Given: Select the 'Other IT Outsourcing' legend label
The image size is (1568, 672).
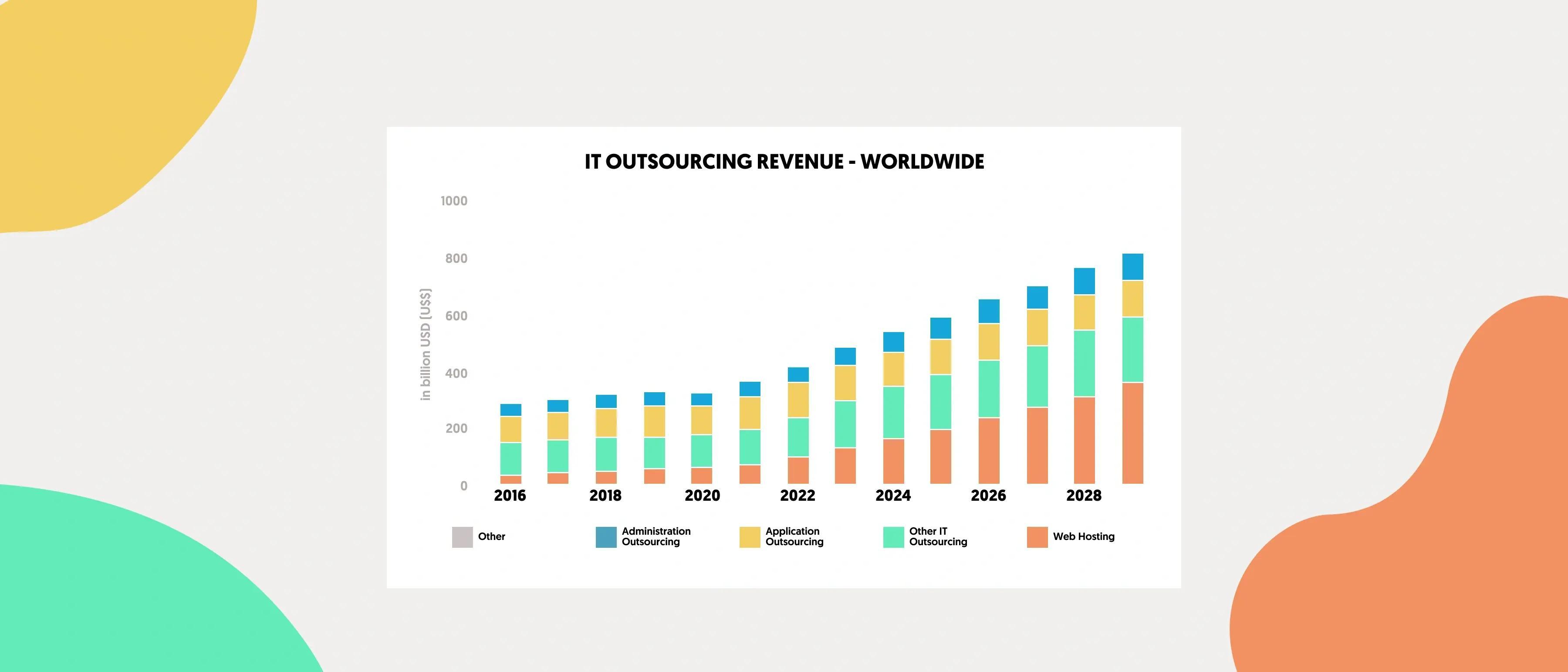Looking at the screenshot, I should (938, 536).
